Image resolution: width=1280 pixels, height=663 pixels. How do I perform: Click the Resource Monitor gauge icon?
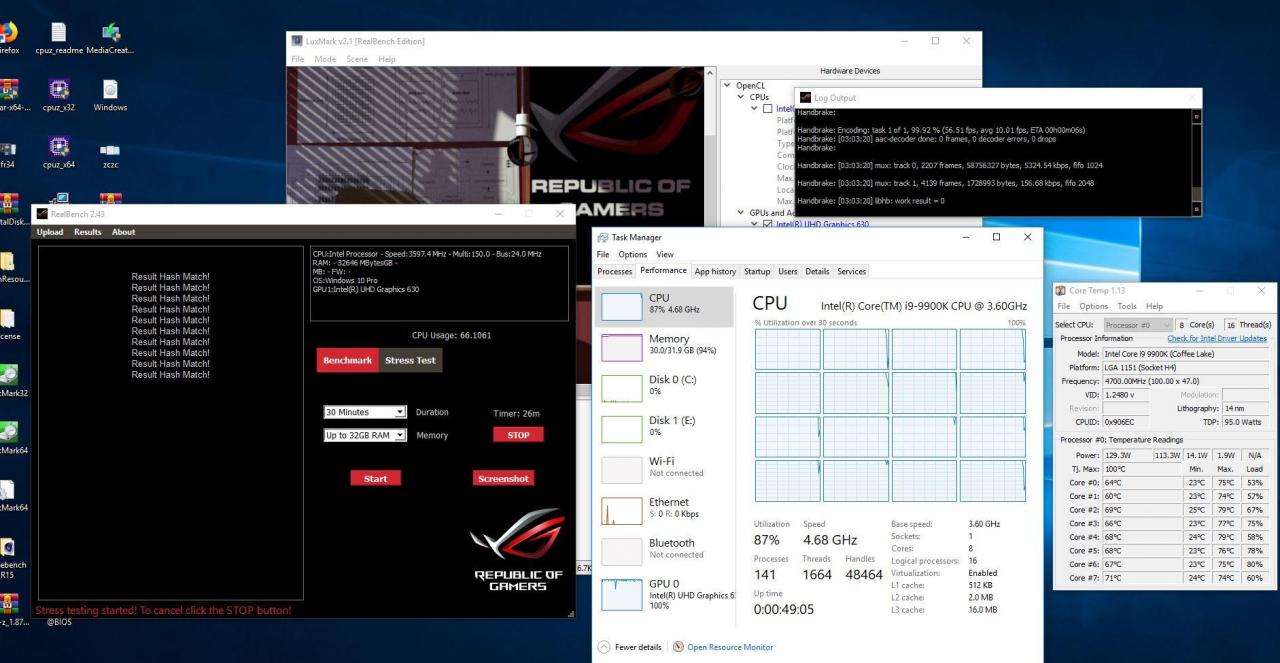coord(678,647)
